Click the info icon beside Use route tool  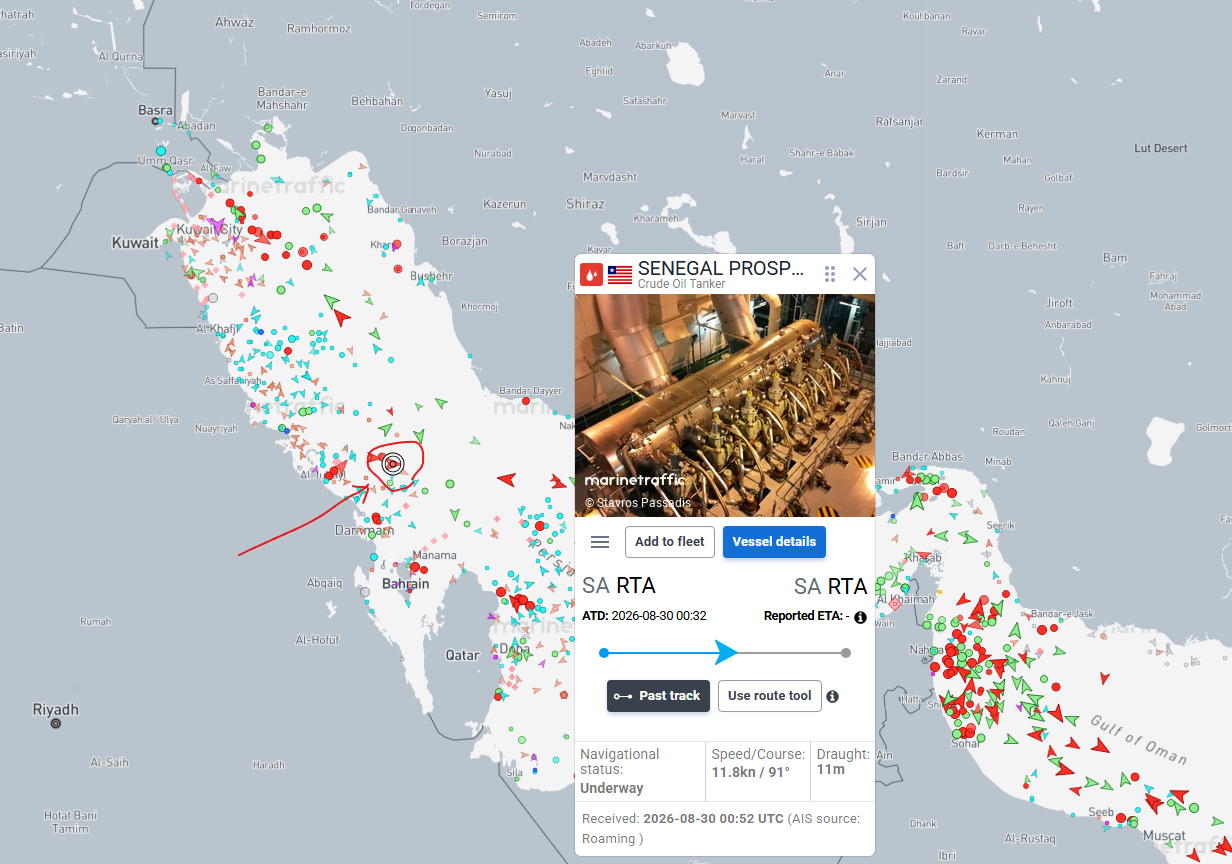[832, 696]
